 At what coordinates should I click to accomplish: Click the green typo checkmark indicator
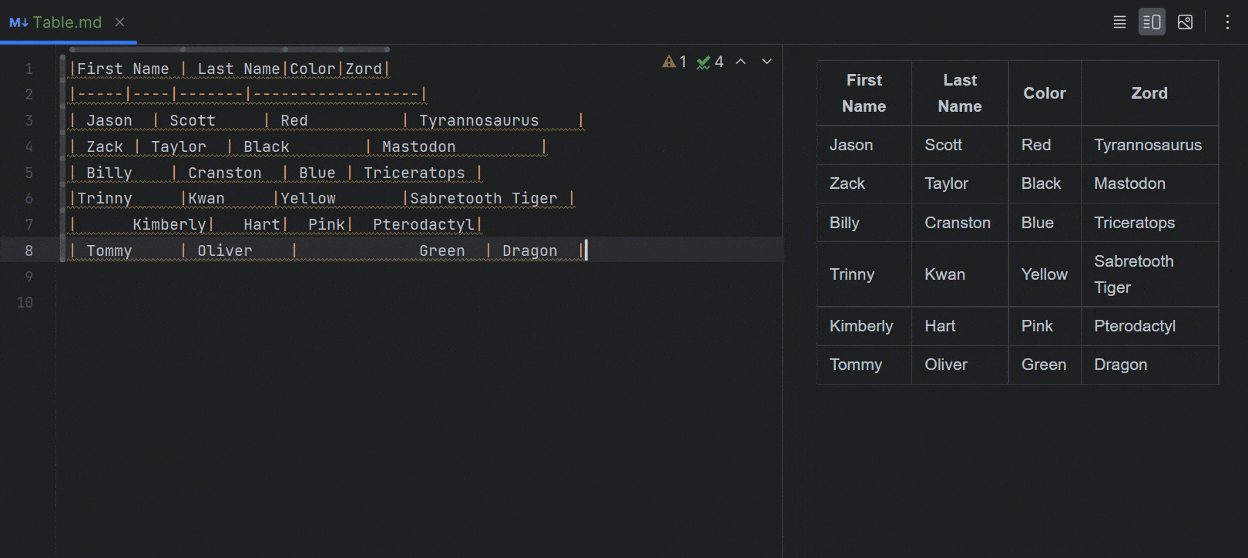coord(710,62)
